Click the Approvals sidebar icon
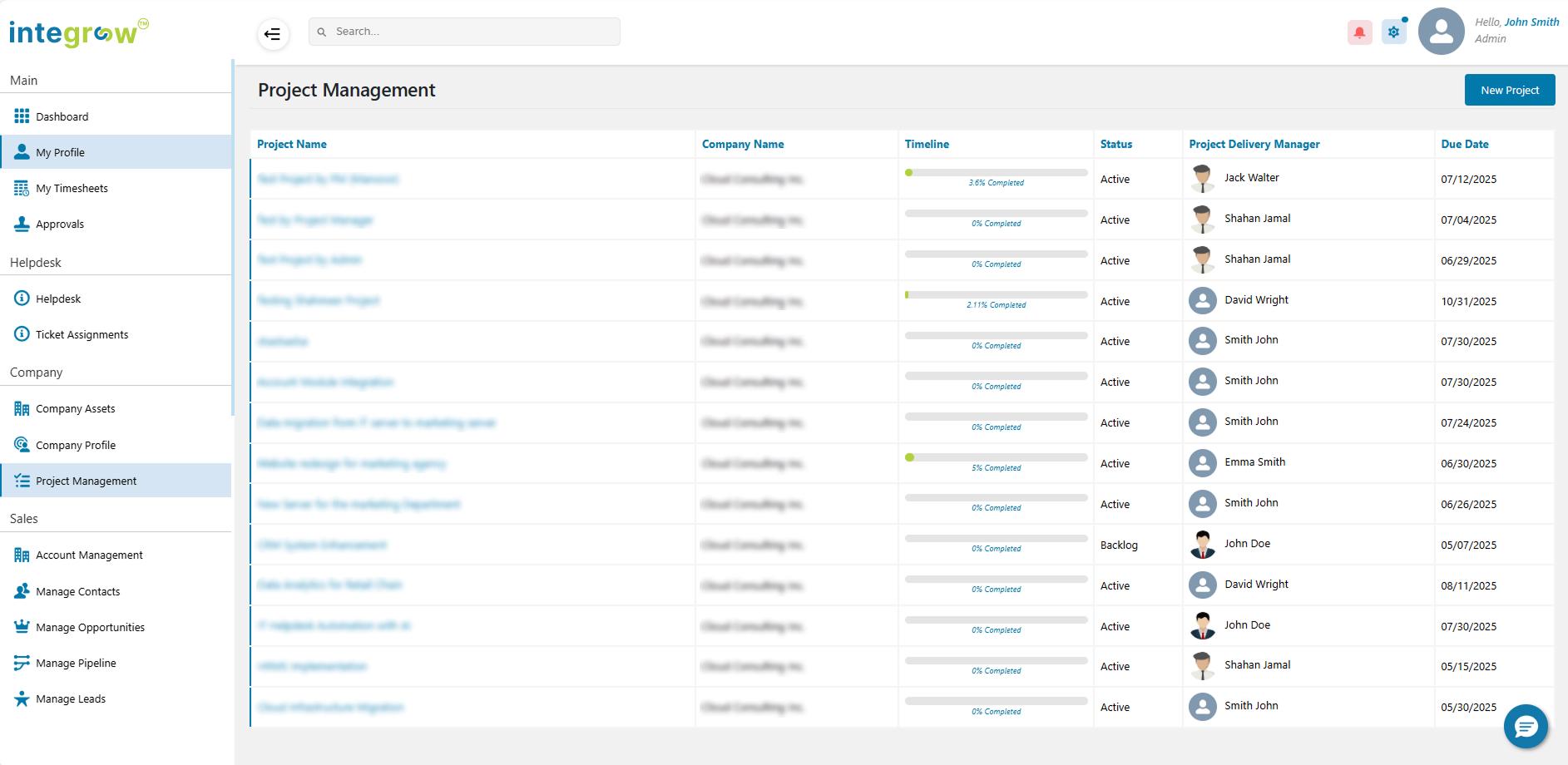Screen dimensions: 1568x765 point(22,224)
